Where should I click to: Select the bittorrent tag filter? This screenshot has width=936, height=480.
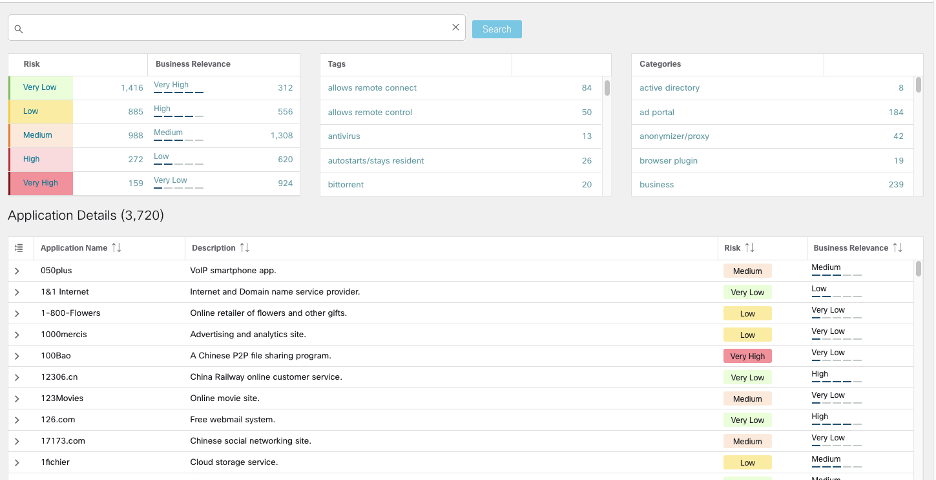346,184
